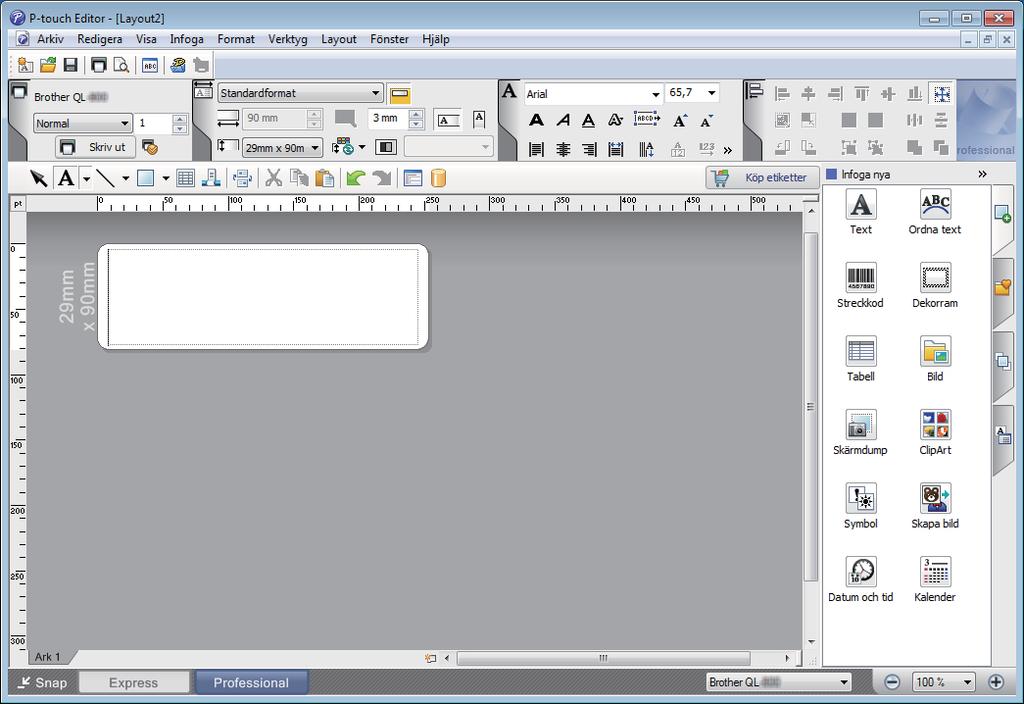
Task: Open the Arkiv menu
Action: 50,39
